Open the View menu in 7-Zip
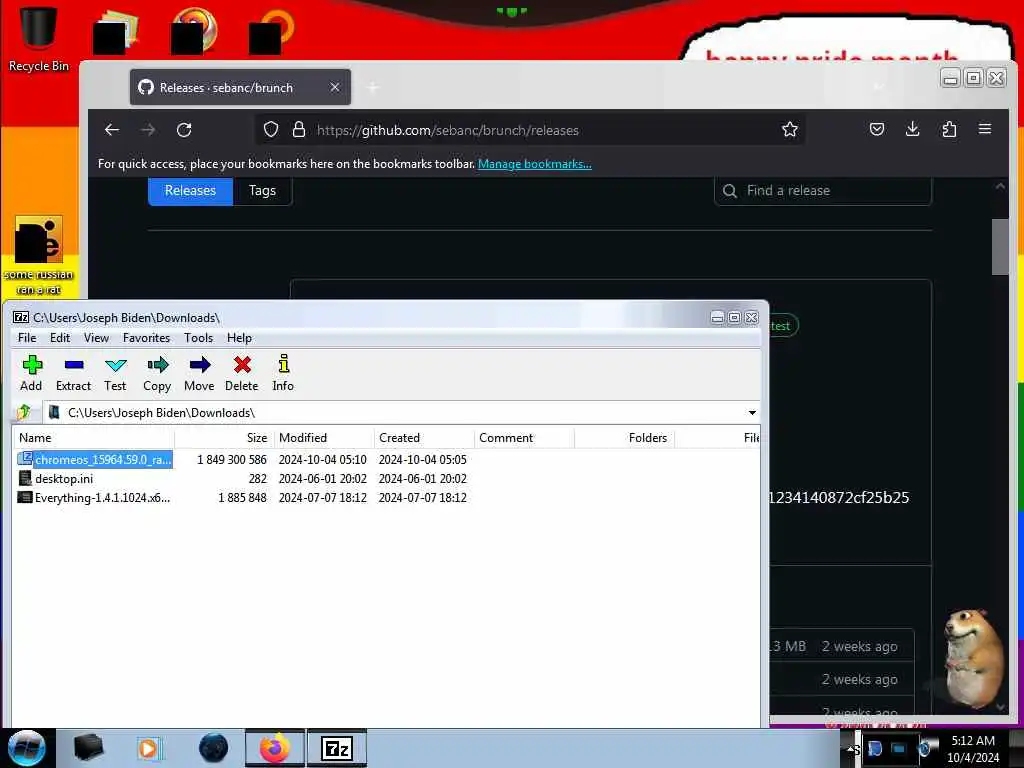Viewport: 1024px width, 768px height. (96, 338)
